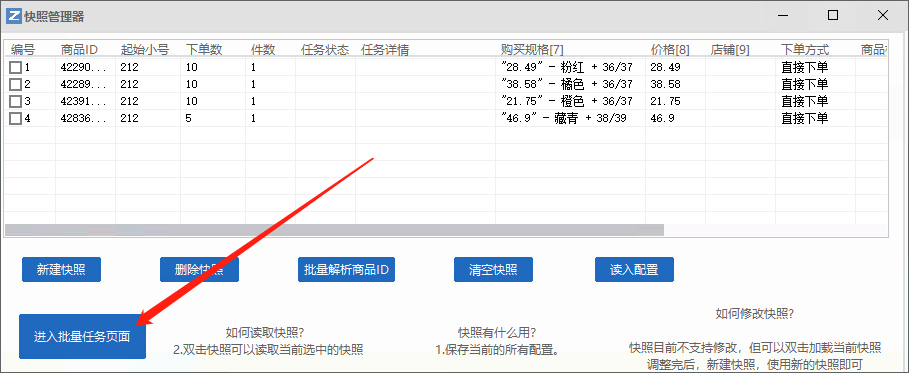The width and height of the screenshot is (909, 373).
Task: Click 直接下单 in row 4
Action: click(x=805, y=118)
